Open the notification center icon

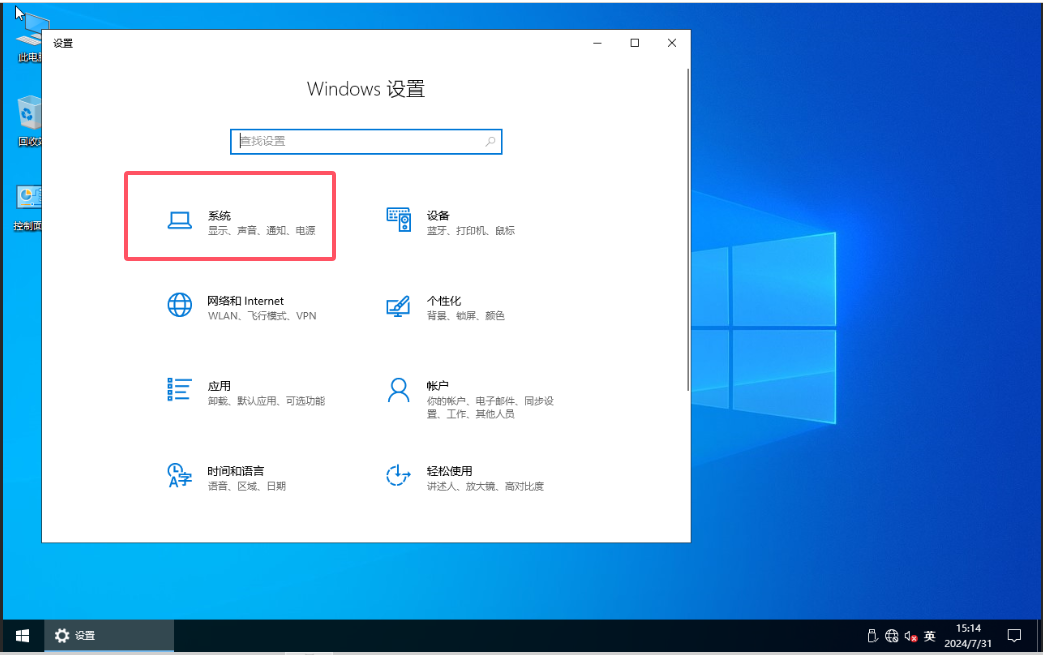point(1014,636)
